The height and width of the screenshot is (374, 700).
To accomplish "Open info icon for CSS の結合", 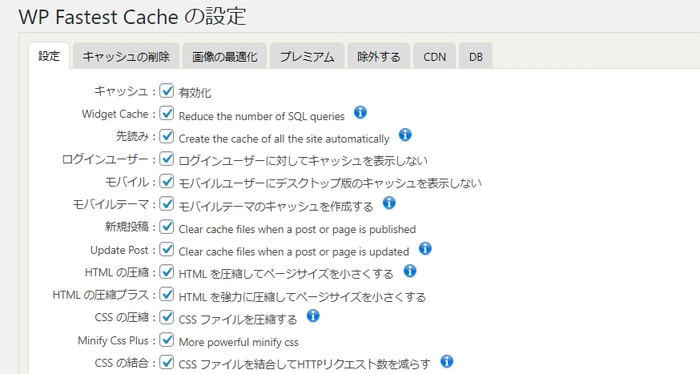I will [x=447, y=361].
